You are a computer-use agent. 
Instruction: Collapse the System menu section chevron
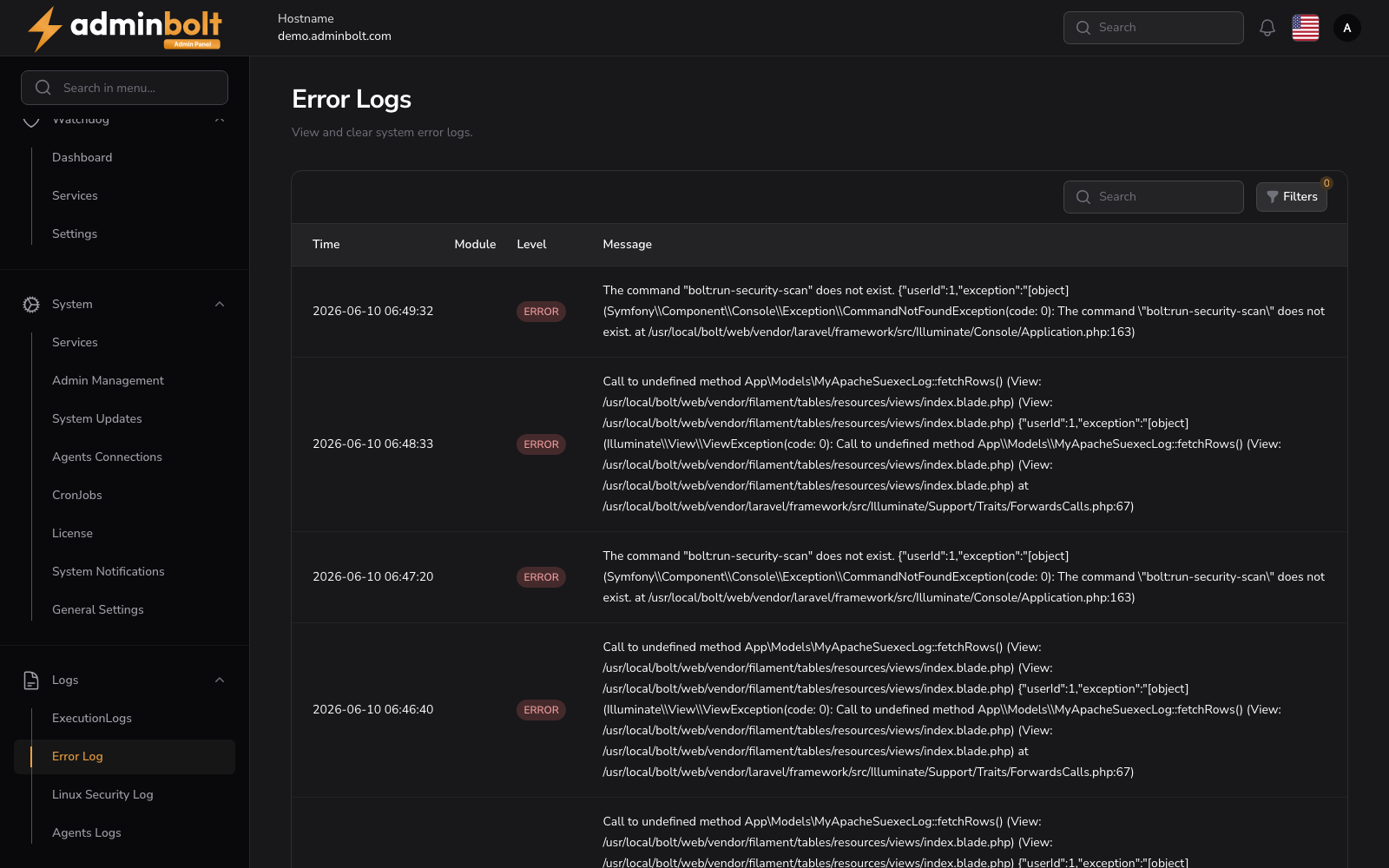pyautogui.click(x=220, y=305)
